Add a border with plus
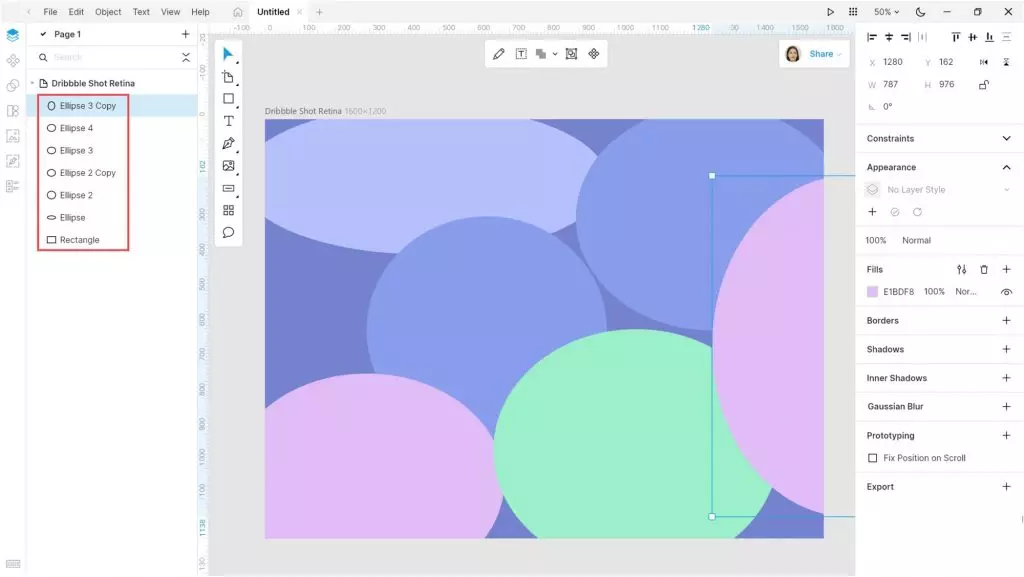 1006,320
